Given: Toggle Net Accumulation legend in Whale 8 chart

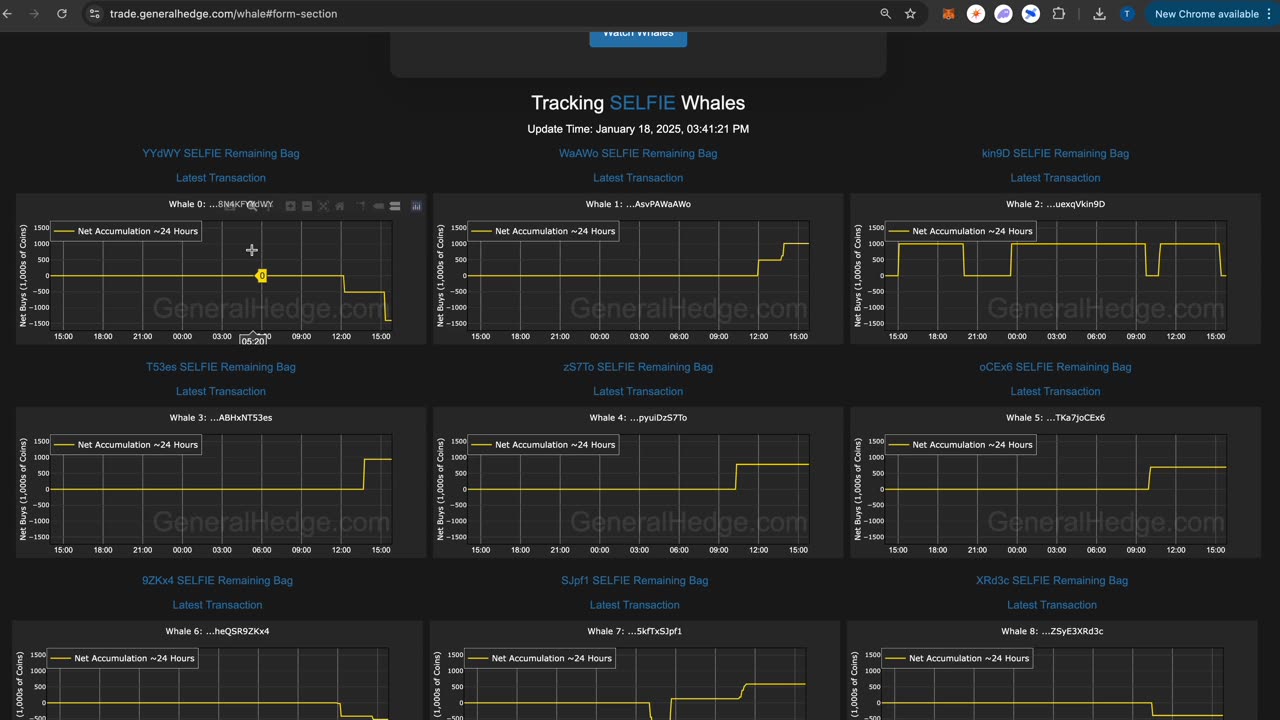Looking at the screenshot, I should pyautogui.click(x=957, y=658).
